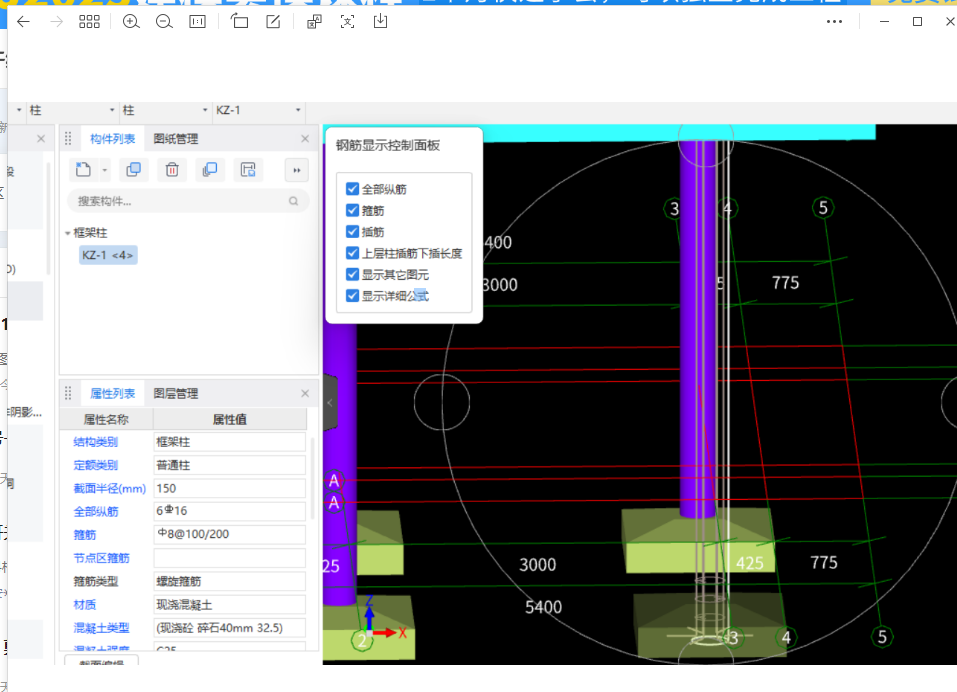
Task: Toggle 显示其它图元 checkbox
Action: [352, 275]
